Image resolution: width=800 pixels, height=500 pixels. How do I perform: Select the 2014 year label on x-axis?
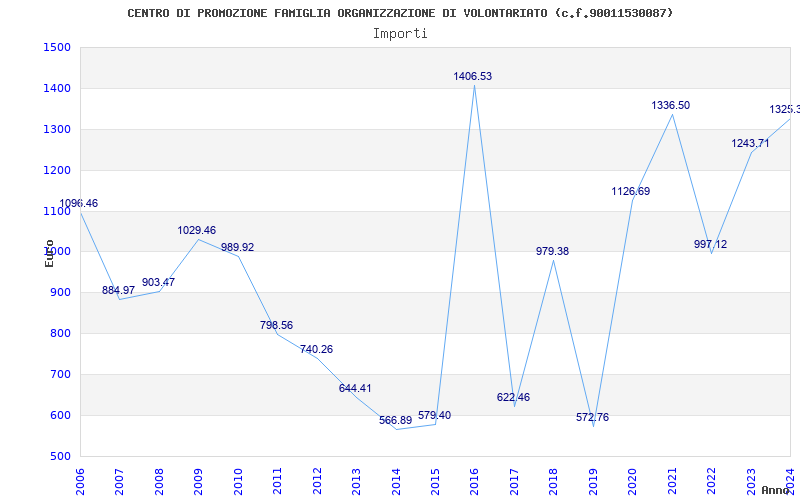(x=395, y=482)
